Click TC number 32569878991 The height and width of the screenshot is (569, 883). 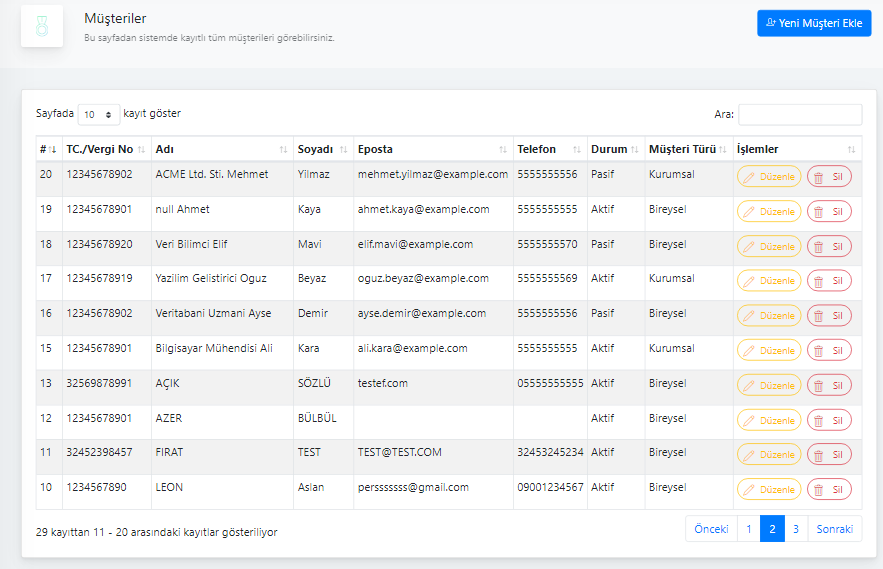click(99, 383)
